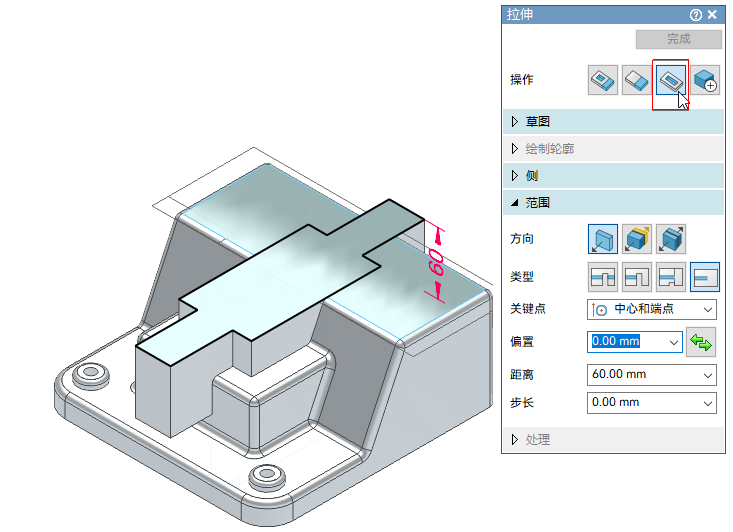This screenshot has height=532, width=733.
Task: Click the 完成 button
Action: pyautogui.click(x=679, y=39)
